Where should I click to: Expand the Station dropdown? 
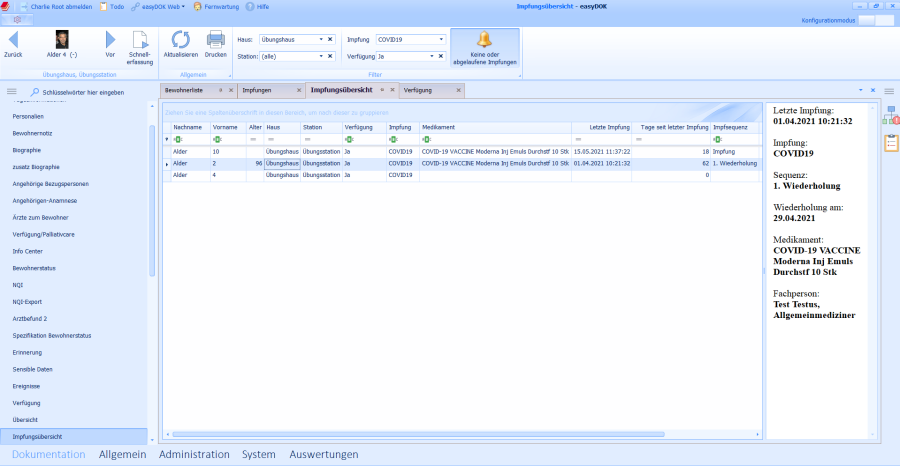[x=330, y=57]
